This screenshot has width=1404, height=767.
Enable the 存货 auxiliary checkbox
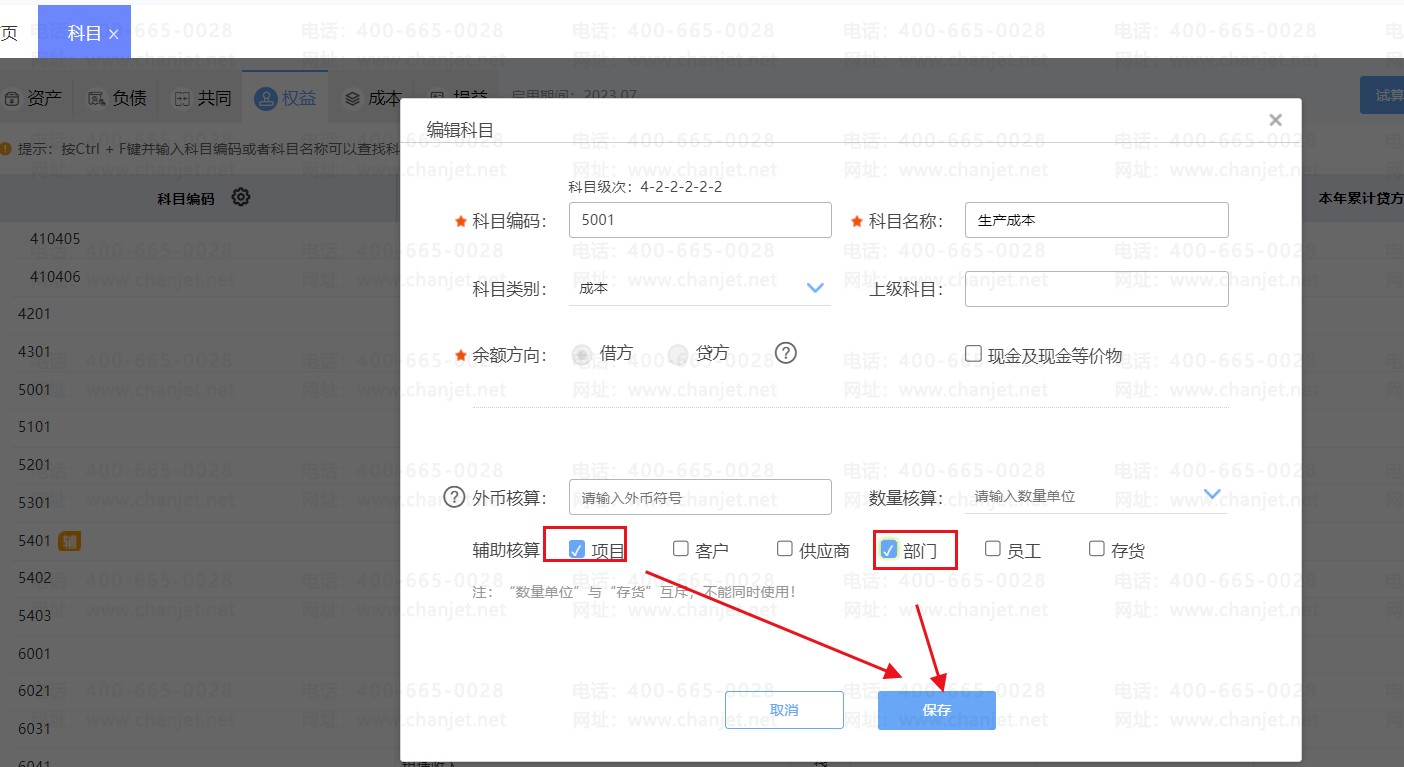click(x=1096, y=549)
